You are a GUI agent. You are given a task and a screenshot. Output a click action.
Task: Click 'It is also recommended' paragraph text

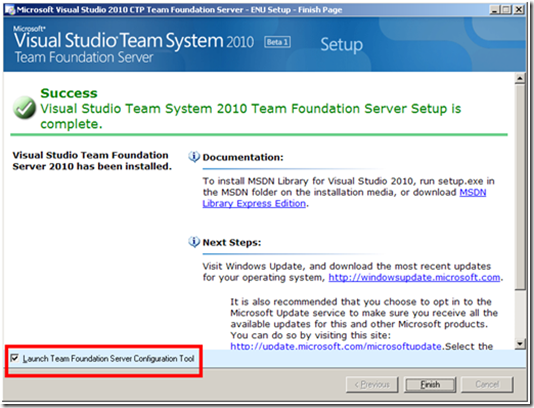(x=364, y=324)
